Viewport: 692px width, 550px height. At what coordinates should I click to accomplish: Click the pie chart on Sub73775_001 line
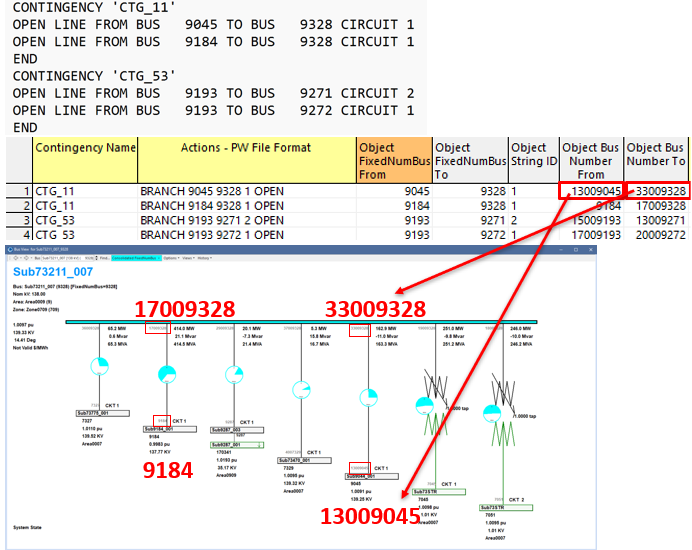pyautogui.click(x=99, y=366)
